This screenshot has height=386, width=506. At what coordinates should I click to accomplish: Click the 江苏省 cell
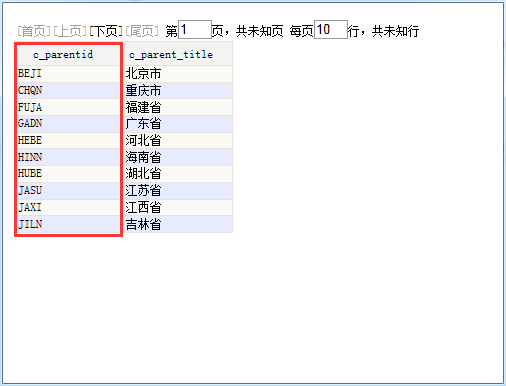click(178, 191)
